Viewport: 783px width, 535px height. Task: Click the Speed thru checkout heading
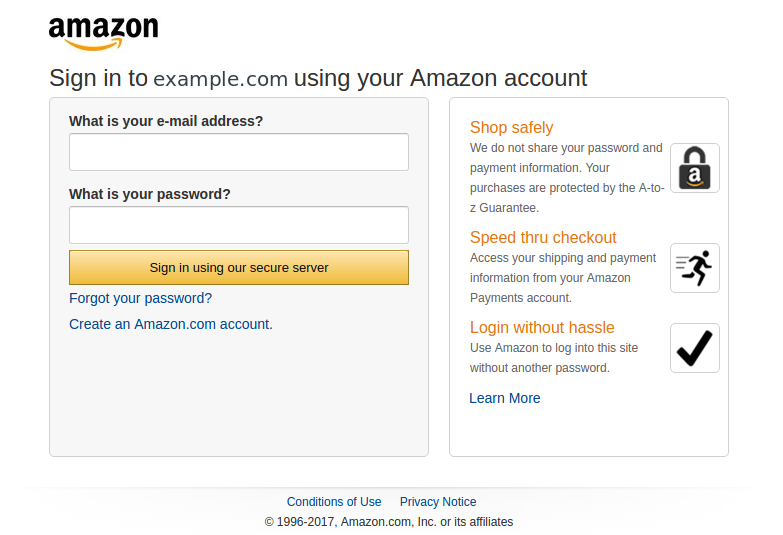point(543,237)
